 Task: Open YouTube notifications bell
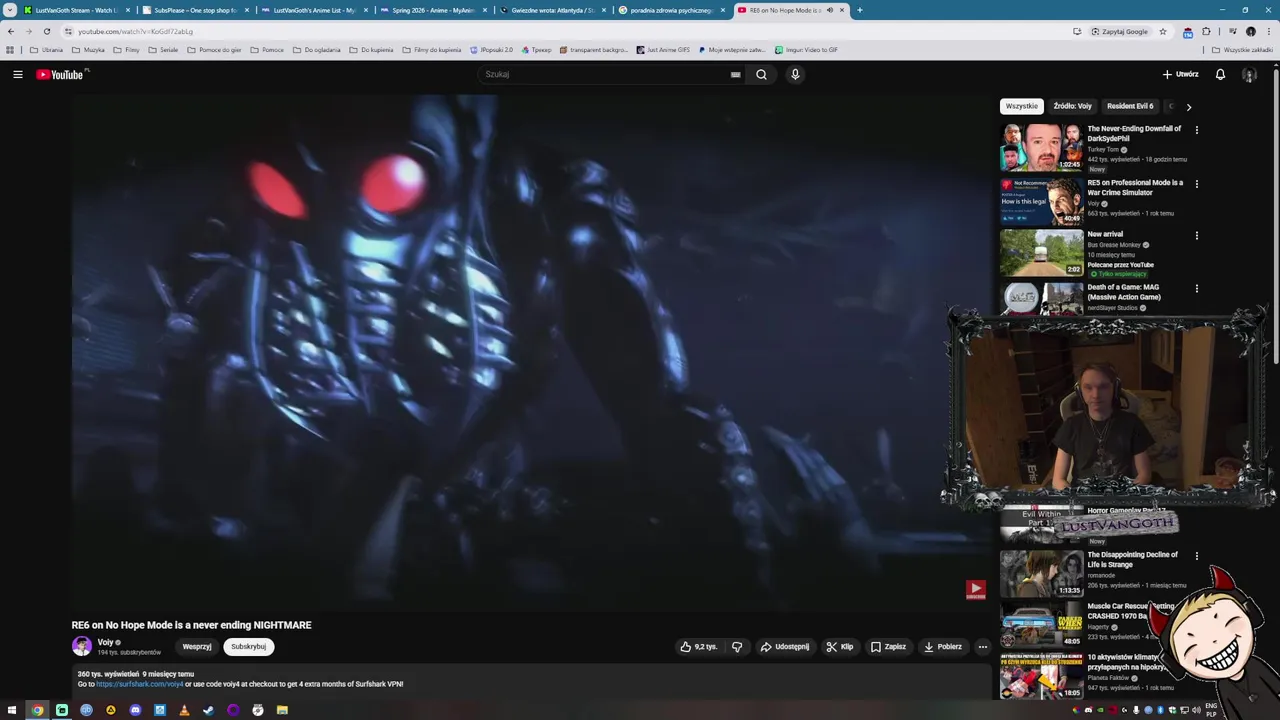(x=1220, y=74)
